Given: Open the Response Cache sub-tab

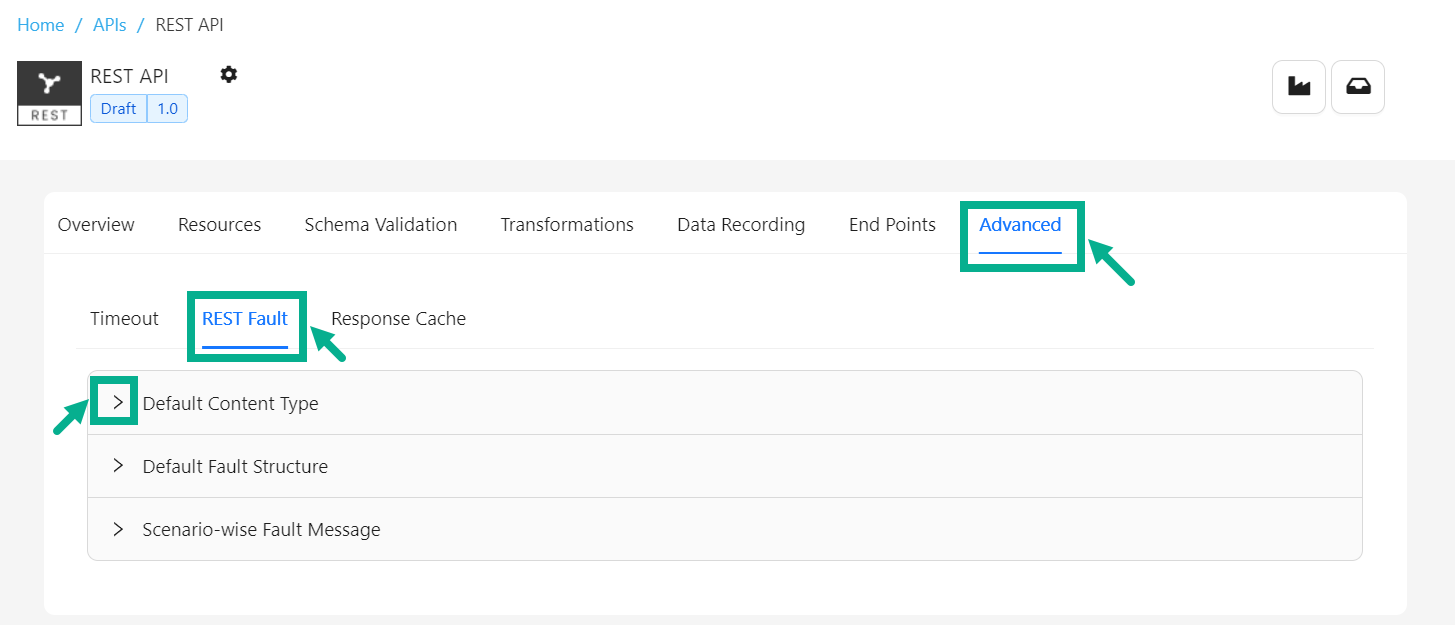Looking at the screenshot, I should [398, 319].
